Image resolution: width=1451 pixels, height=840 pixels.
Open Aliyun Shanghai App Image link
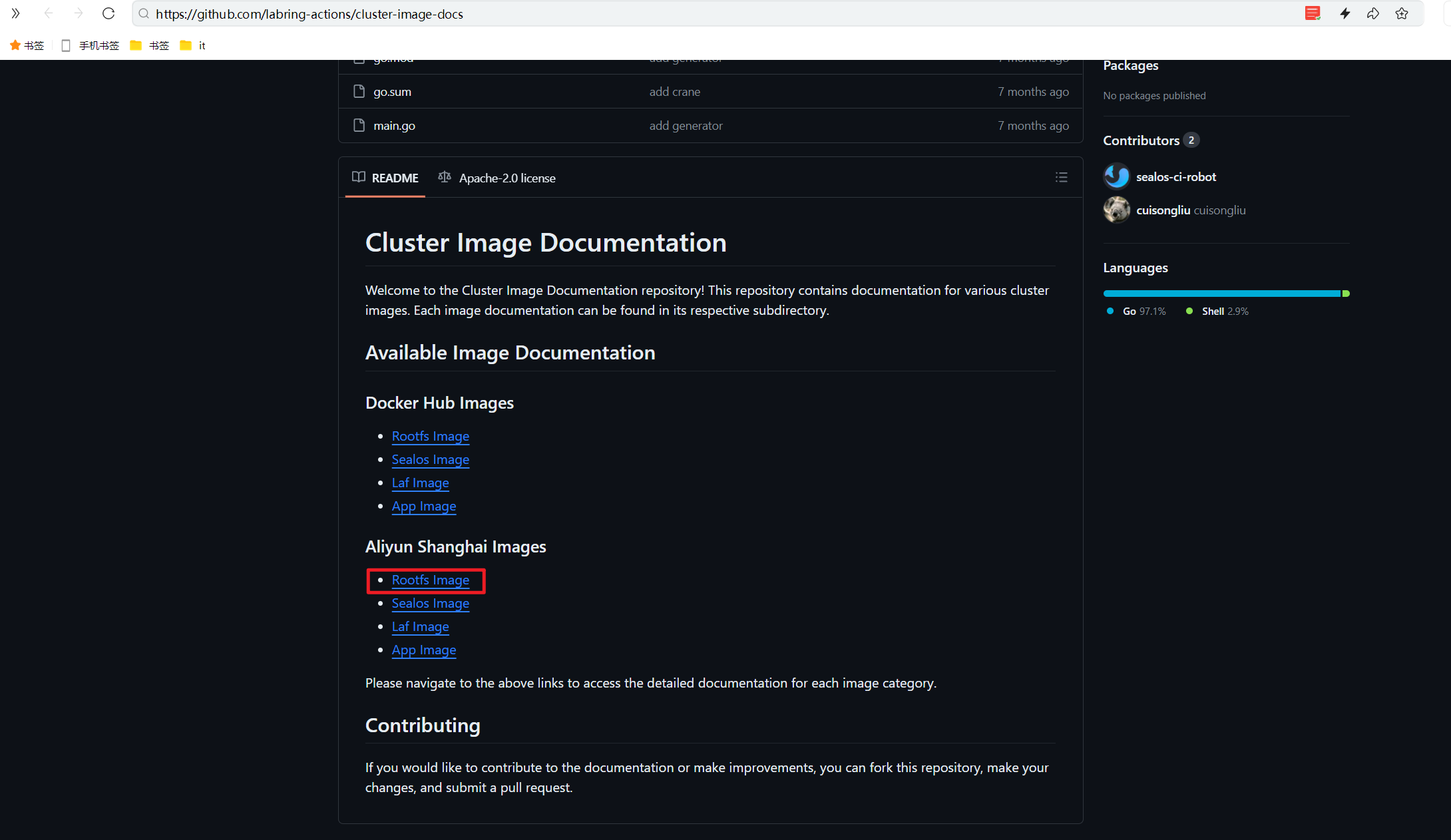424,650
